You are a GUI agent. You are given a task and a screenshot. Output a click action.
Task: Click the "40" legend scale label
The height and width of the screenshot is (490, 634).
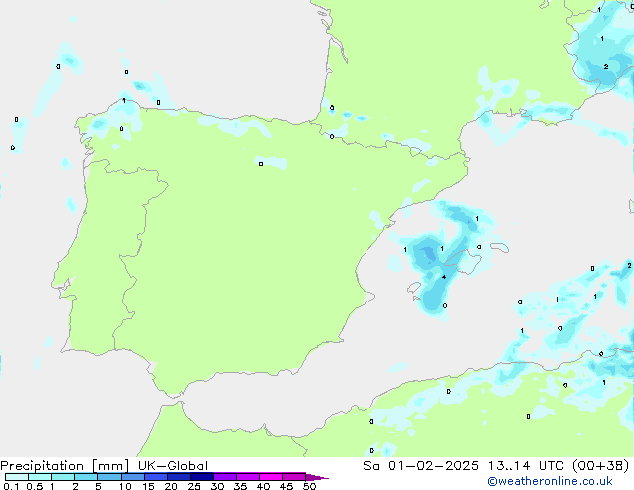click(263, 486)
